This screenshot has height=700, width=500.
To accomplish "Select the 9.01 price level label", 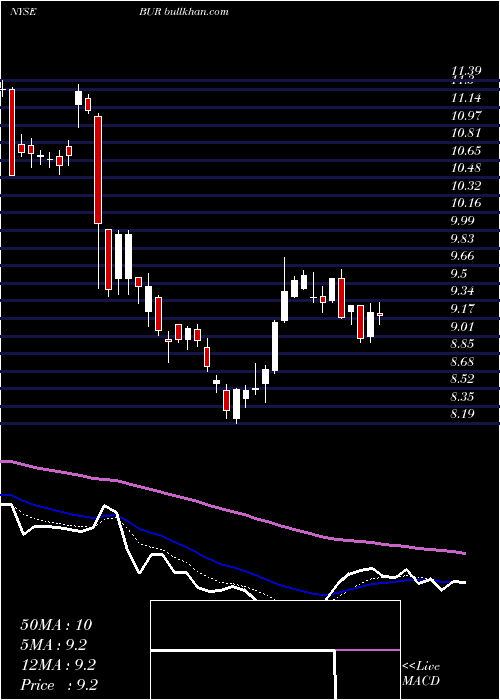I will [x=463, y=326].
